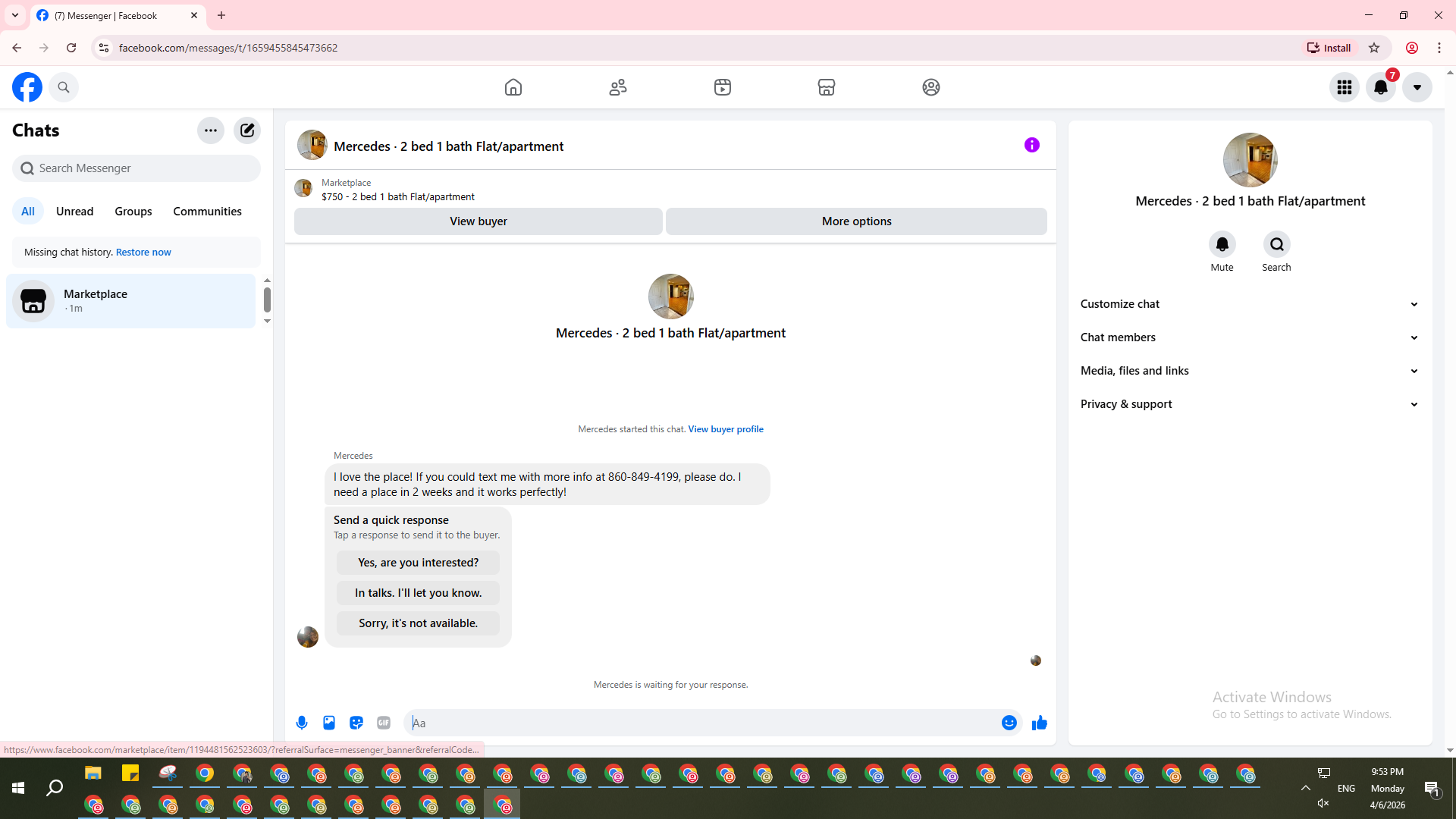Open the View buyer profile link
1456x819 pixels.
(x=726, y=429)
